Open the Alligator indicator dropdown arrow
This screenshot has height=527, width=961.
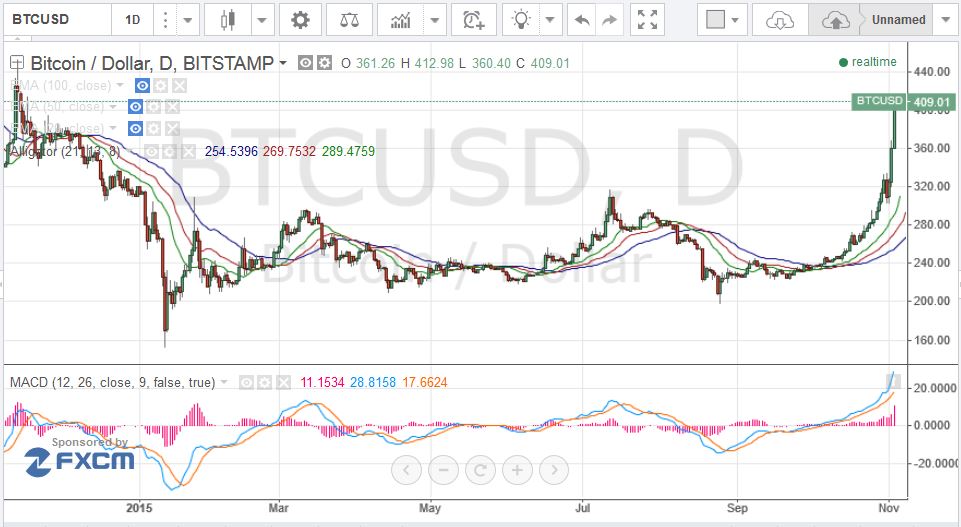(128, 151)
